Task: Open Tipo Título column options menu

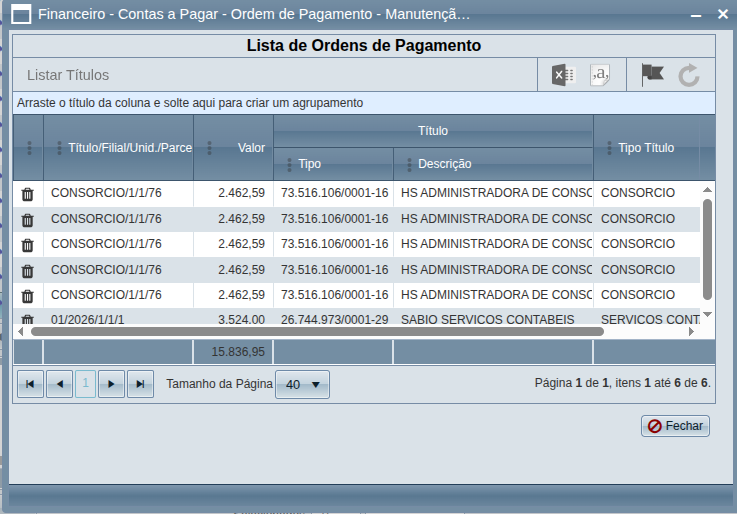Action: 608,148
